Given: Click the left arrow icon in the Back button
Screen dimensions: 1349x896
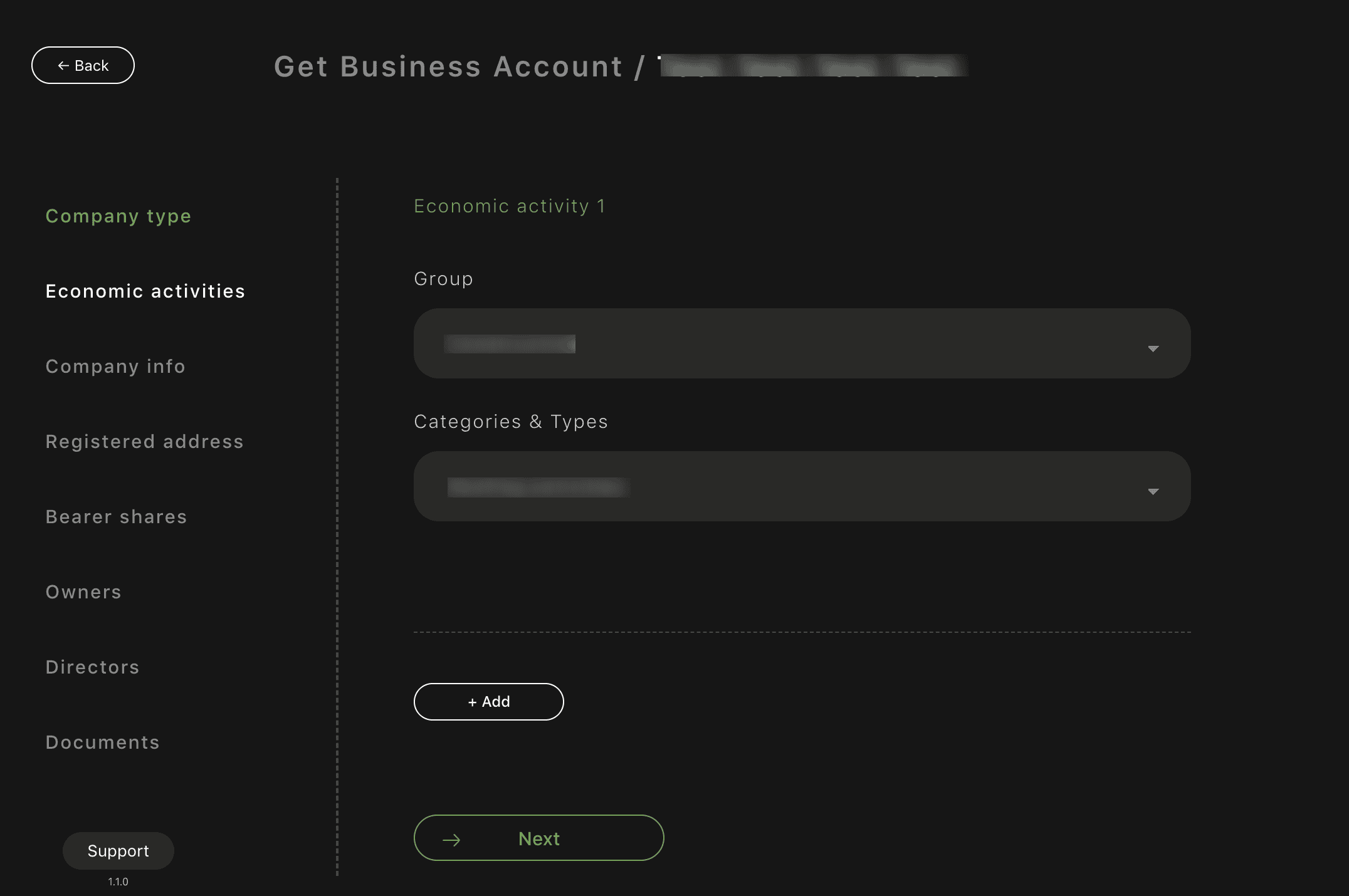Looking at the screenshot, I should pos(63,66).
